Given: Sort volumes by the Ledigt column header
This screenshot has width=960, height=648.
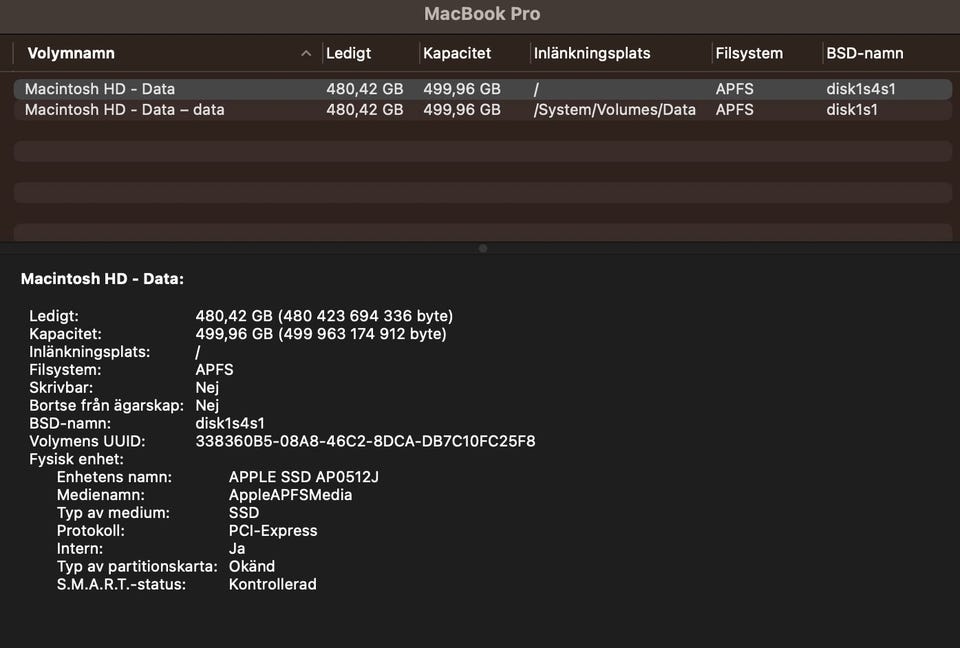Looking at the screenshot, I should tap(348, 54).
